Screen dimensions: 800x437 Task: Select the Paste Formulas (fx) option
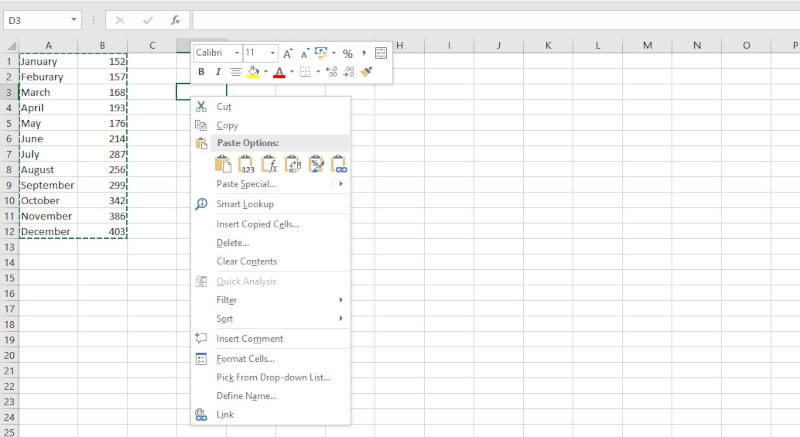269,164
